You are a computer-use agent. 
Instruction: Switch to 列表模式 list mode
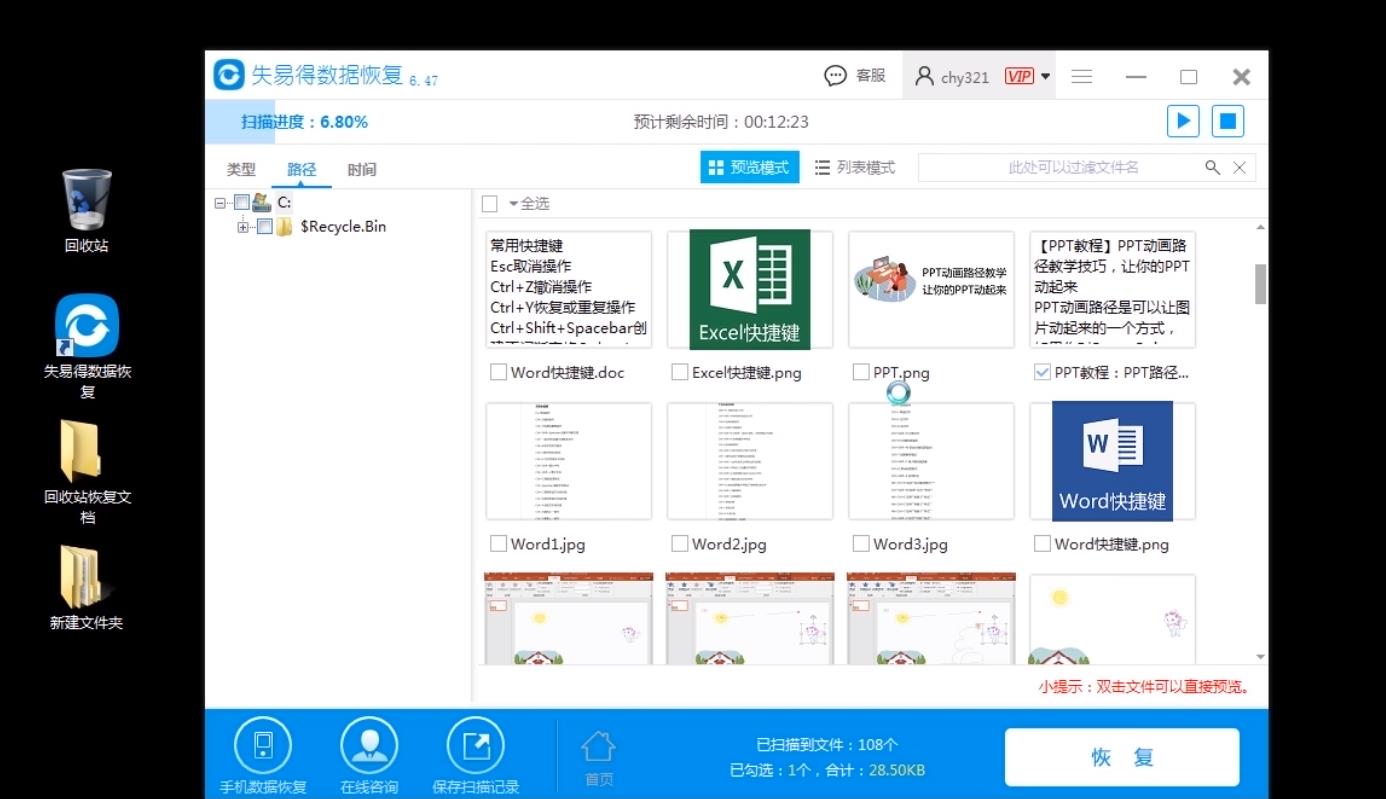855,168
